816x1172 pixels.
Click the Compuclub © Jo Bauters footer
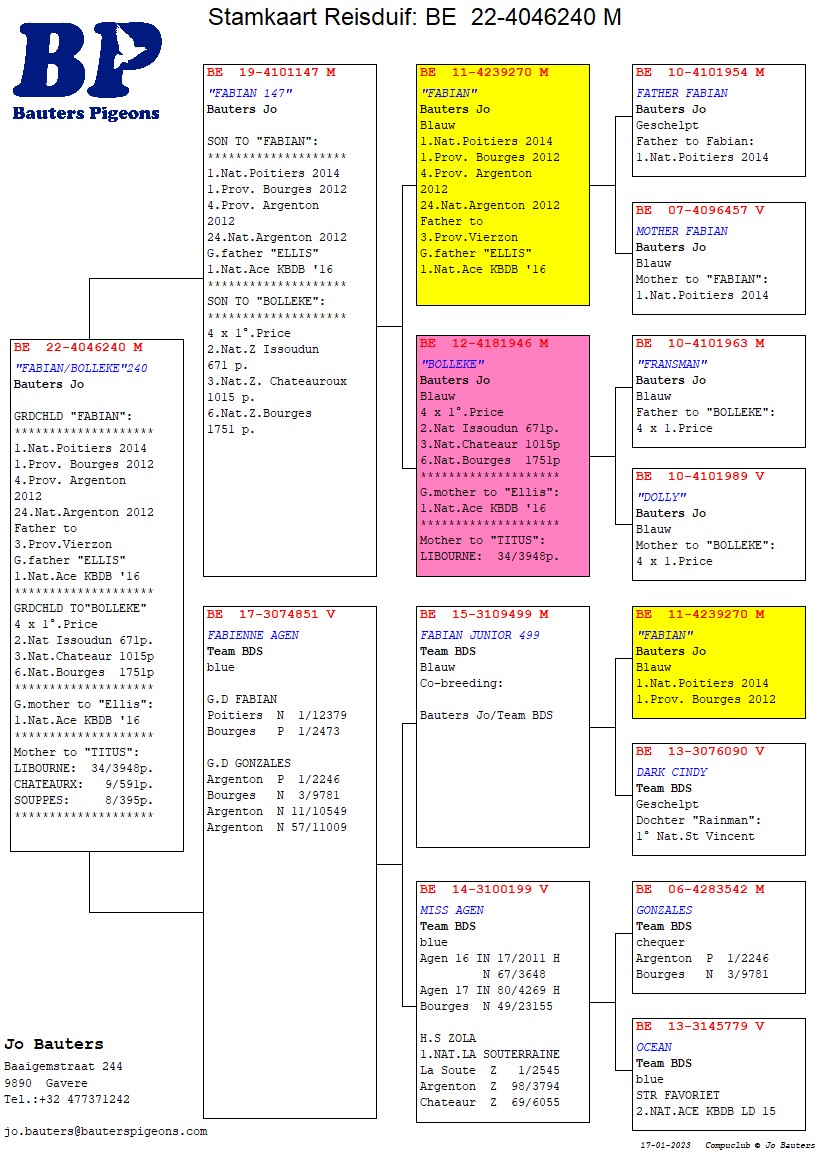(760, 1145)
